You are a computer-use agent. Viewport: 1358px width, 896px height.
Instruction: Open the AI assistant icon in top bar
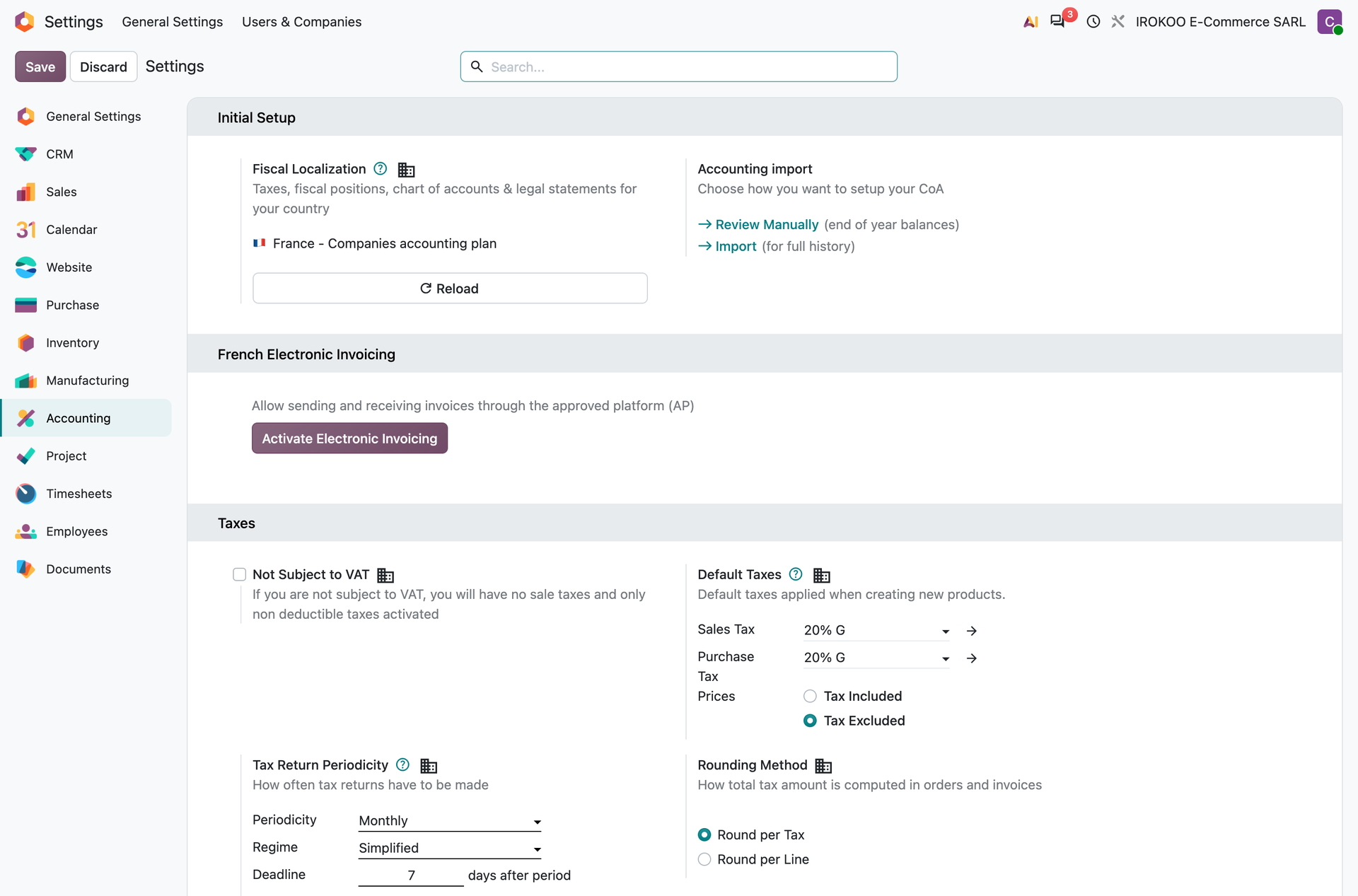point(1031,22)
